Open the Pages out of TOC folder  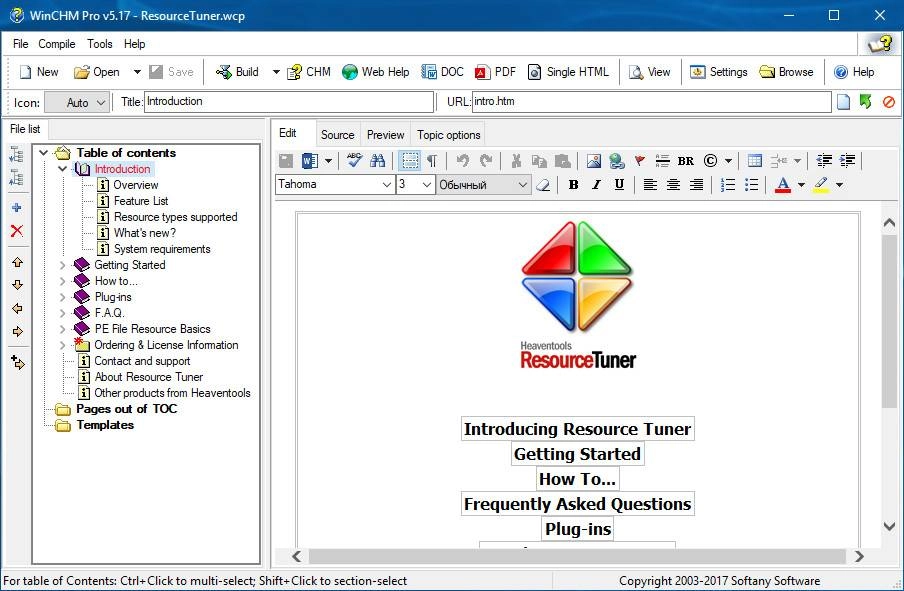click(127, 409)
